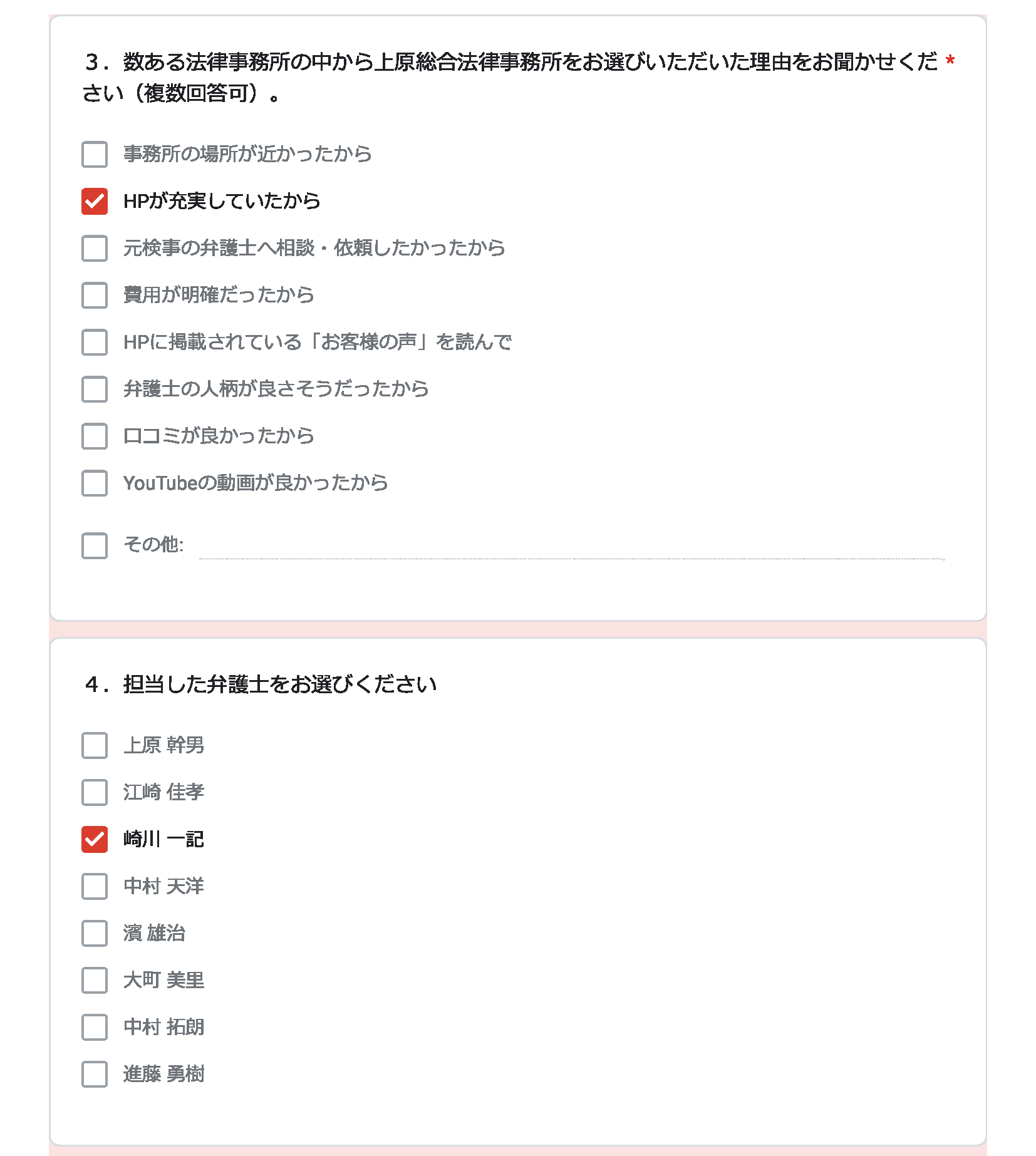Check 元検事の弁護士へ相談・依頼したかったから option

click(x=95, y=248)
